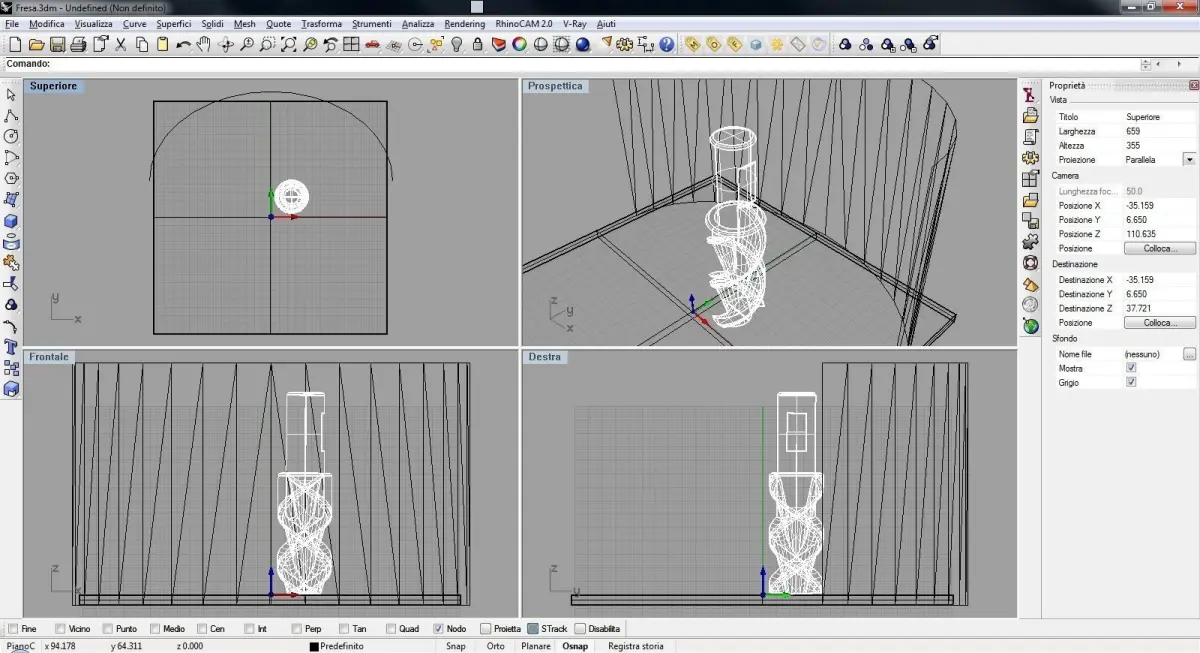
Task: Toggle Snap in status bar
Action: [456, 646]
